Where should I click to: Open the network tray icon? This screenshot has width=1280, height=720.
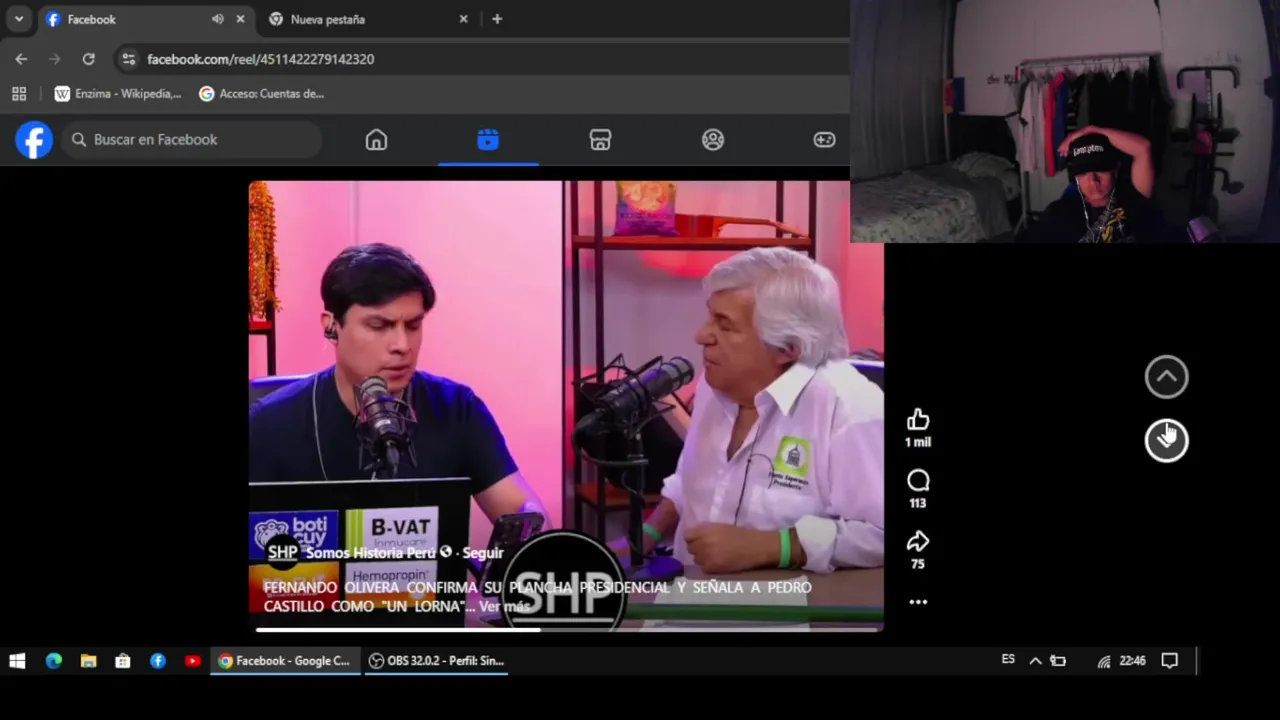pyautogui.click(x=1104, y=661)
